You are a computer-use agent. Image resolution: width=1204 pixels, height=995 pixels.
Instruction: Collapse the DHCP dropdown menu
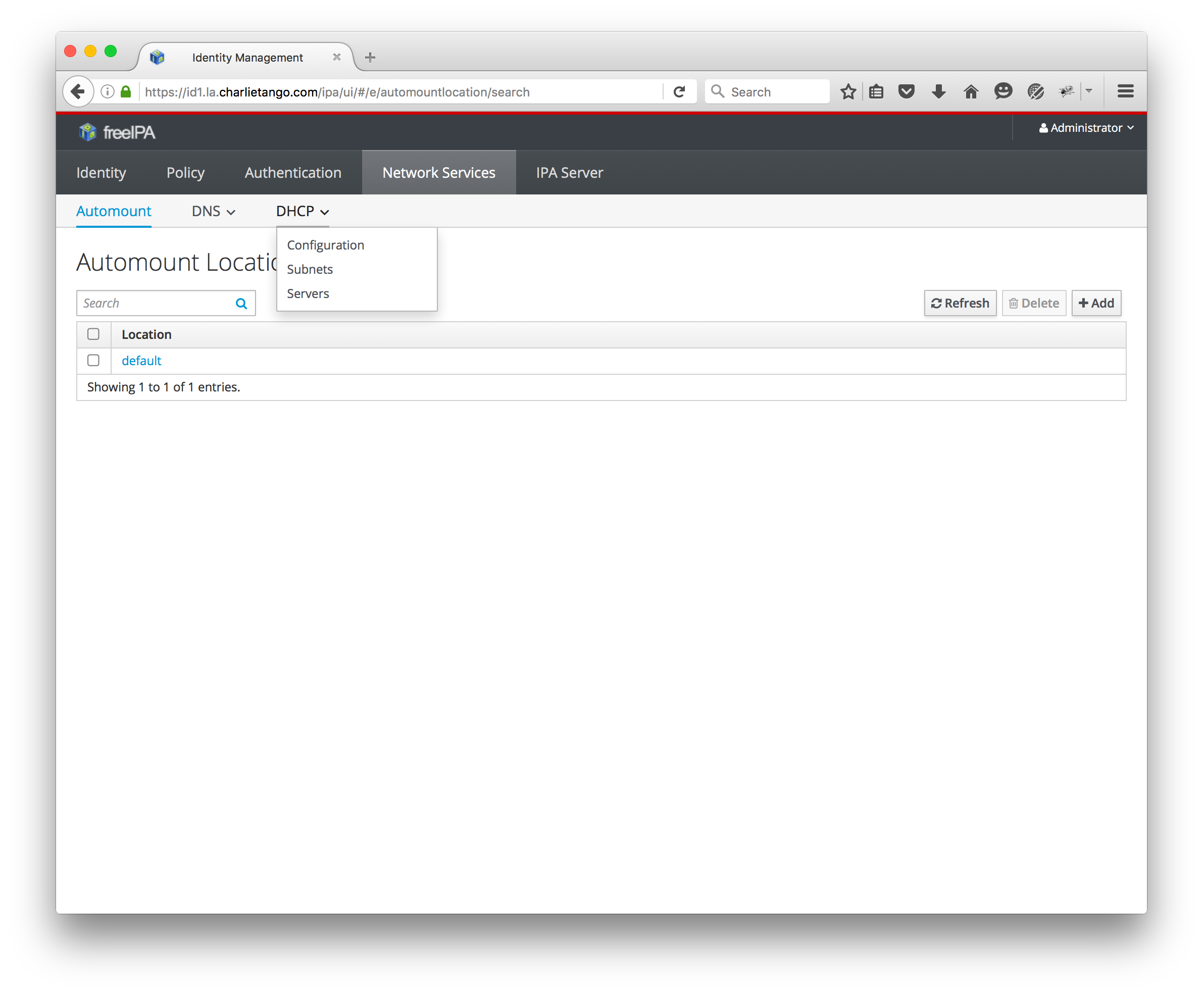tap(302, 212)
